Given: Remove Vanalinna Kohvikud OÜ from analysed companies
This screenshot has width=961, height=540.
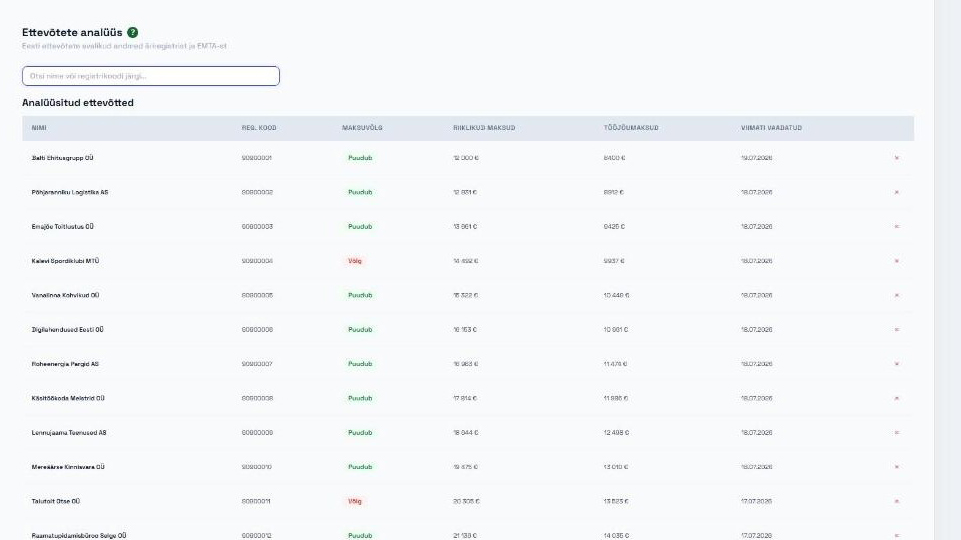Looking at the screenshot, I should (897, 295).
